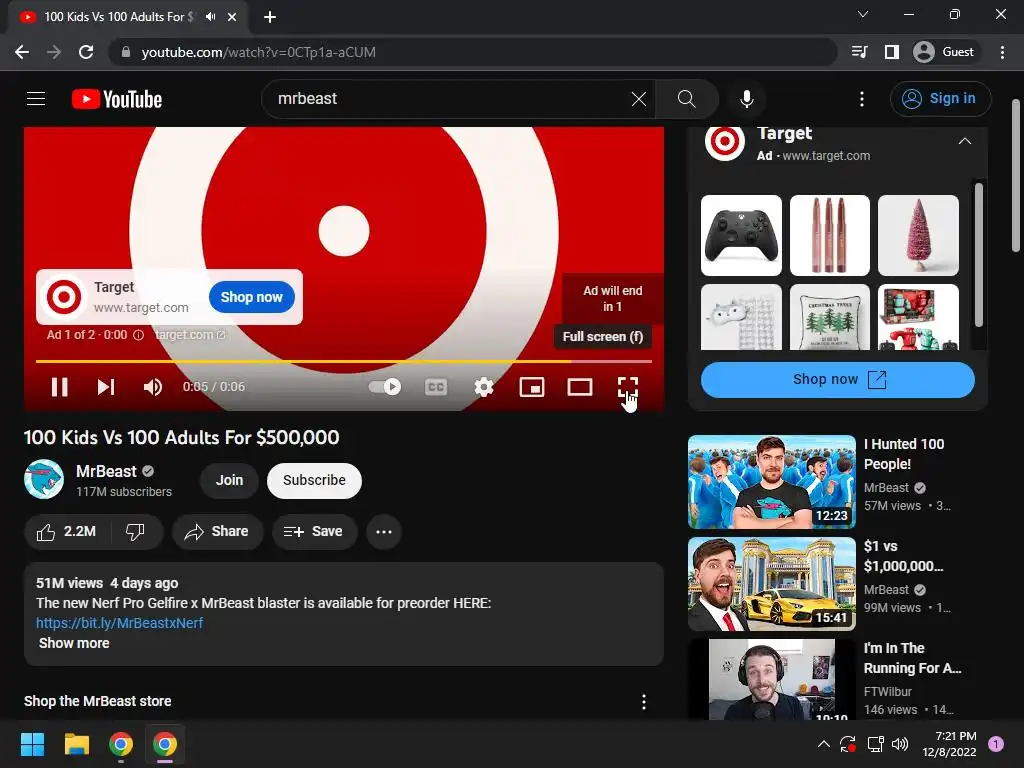
Task: Open the bit.ly/MrBeastxNerf link
Action: click(120, 623)
